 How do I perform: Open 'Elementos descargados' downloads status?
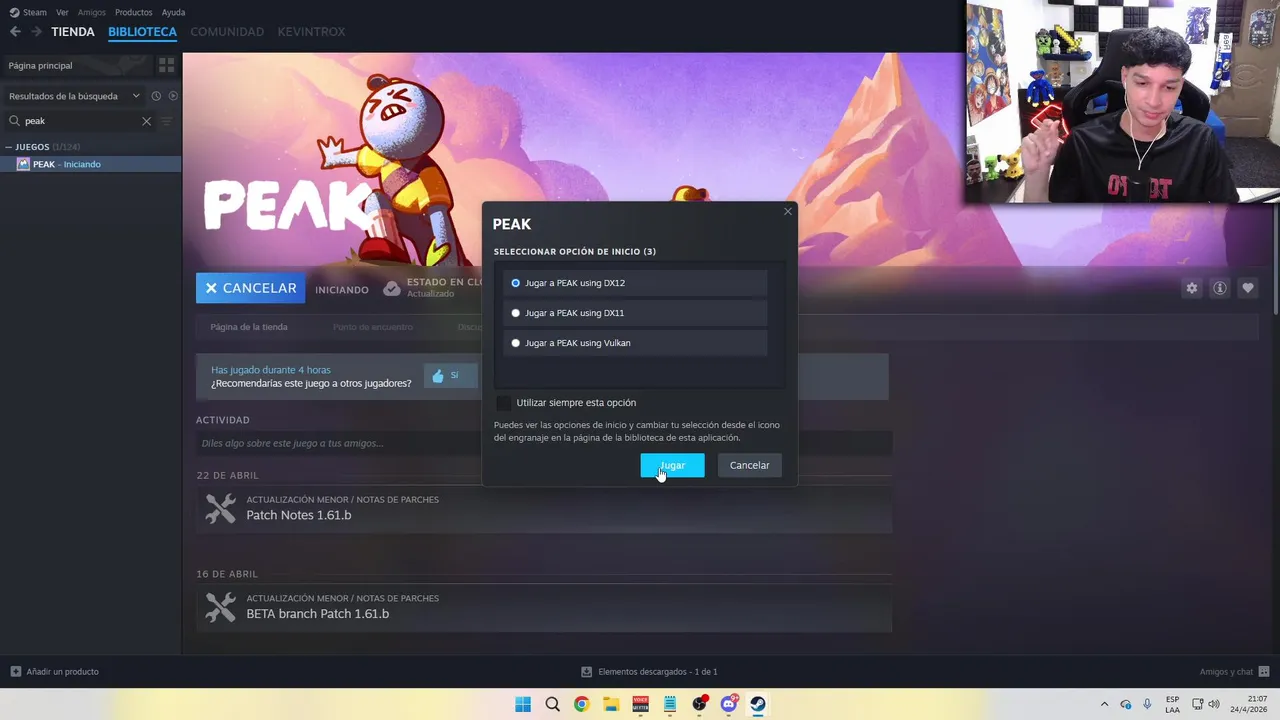[650, 672]
